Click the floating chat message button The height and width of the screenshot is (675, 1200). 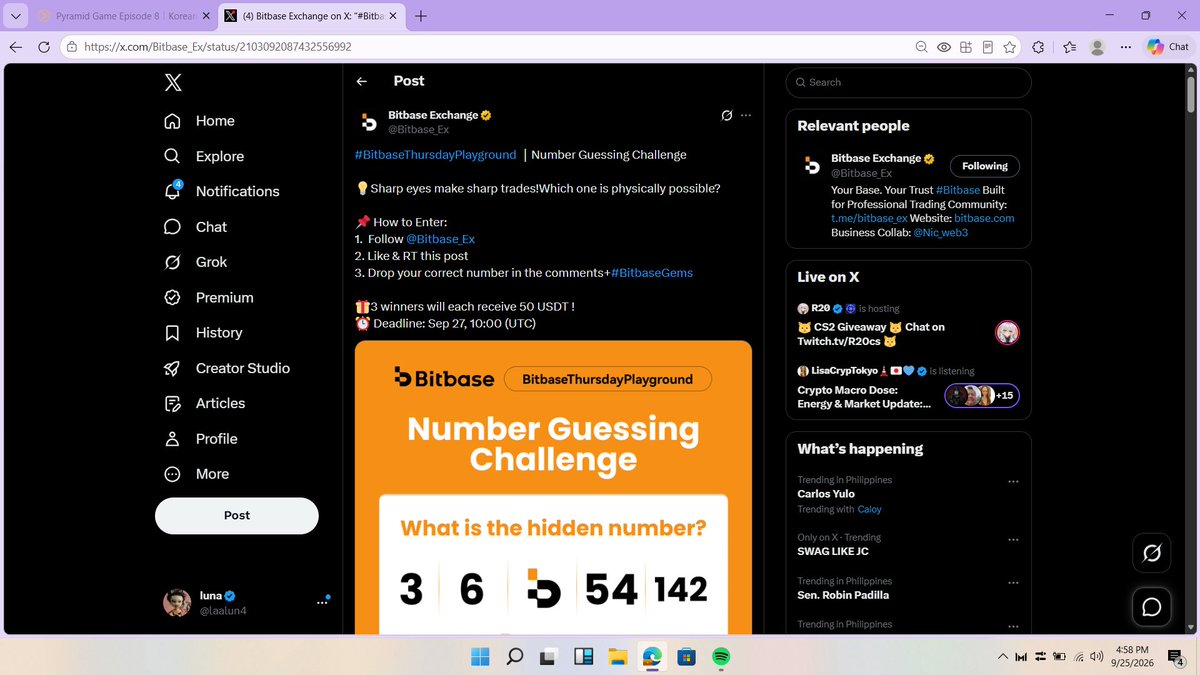(1151, 607)
